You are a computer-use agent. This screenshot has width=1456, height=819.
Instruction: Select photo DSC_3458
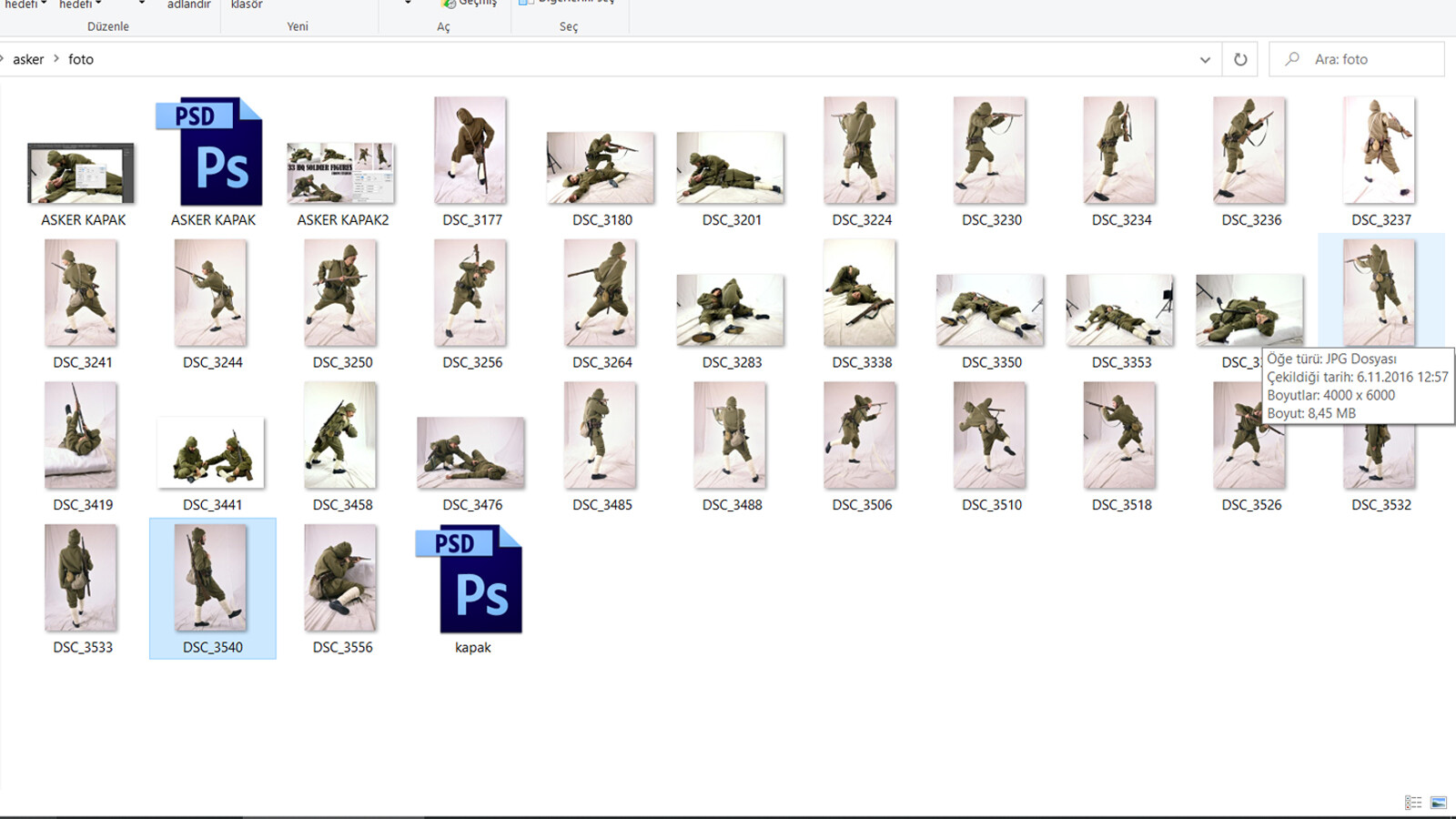point(340,435)
